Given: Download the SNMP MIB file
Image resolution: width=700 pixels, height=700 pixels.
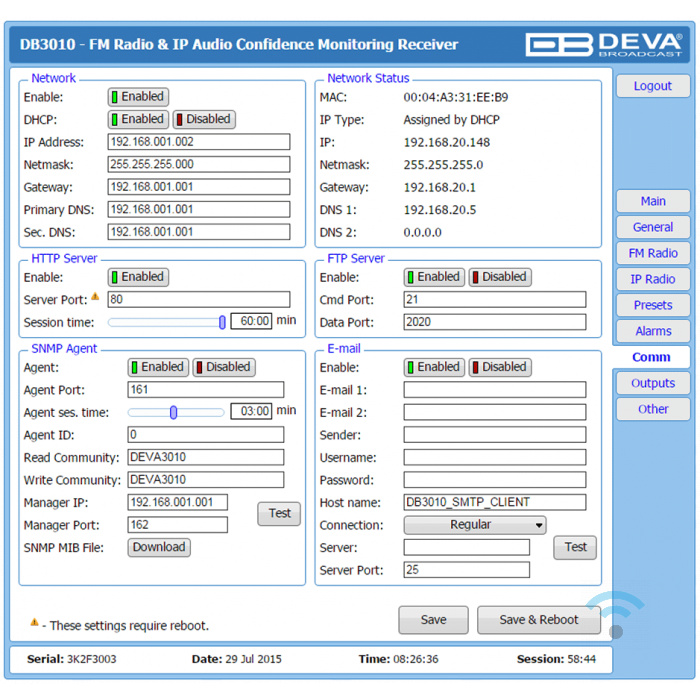Looking at the screenshot, I should pos(159,547).
